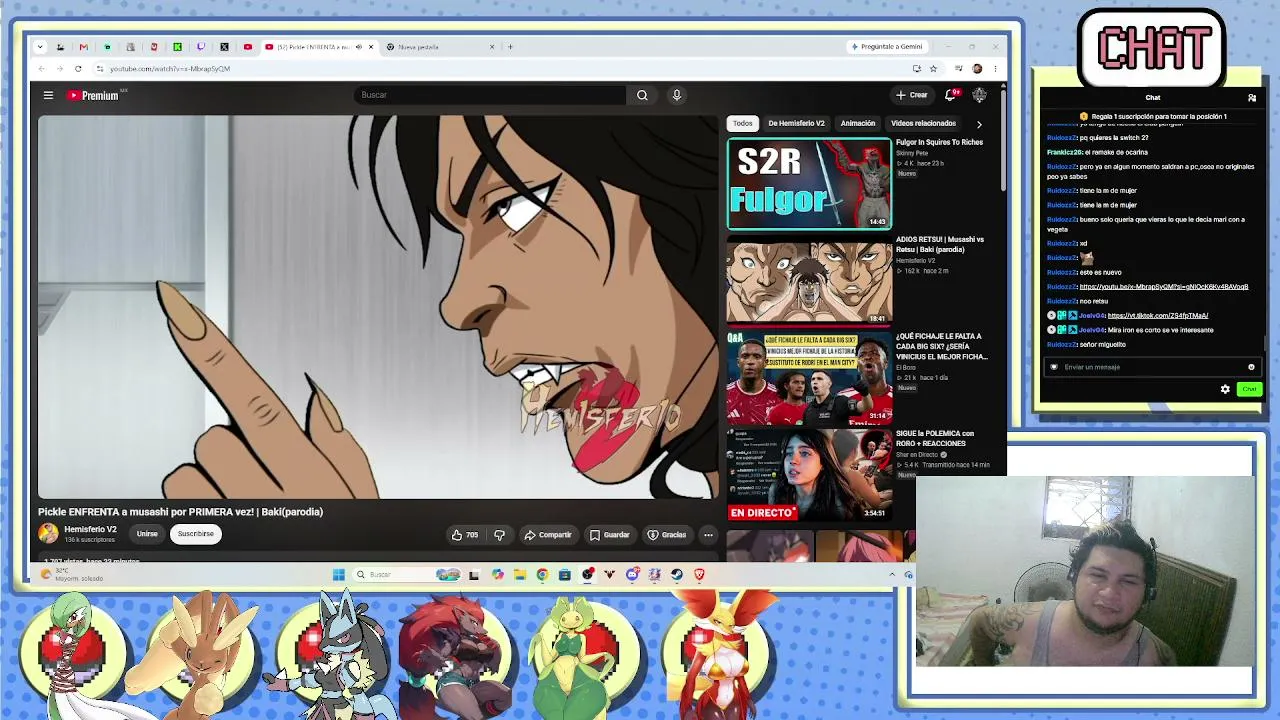Go to YouTube Premium home logo
The image size is (1280, 720).
pos(93,95)
